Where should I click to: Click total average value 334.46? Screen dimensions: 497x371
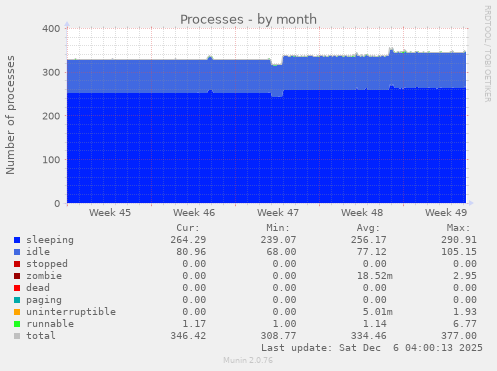368,336
